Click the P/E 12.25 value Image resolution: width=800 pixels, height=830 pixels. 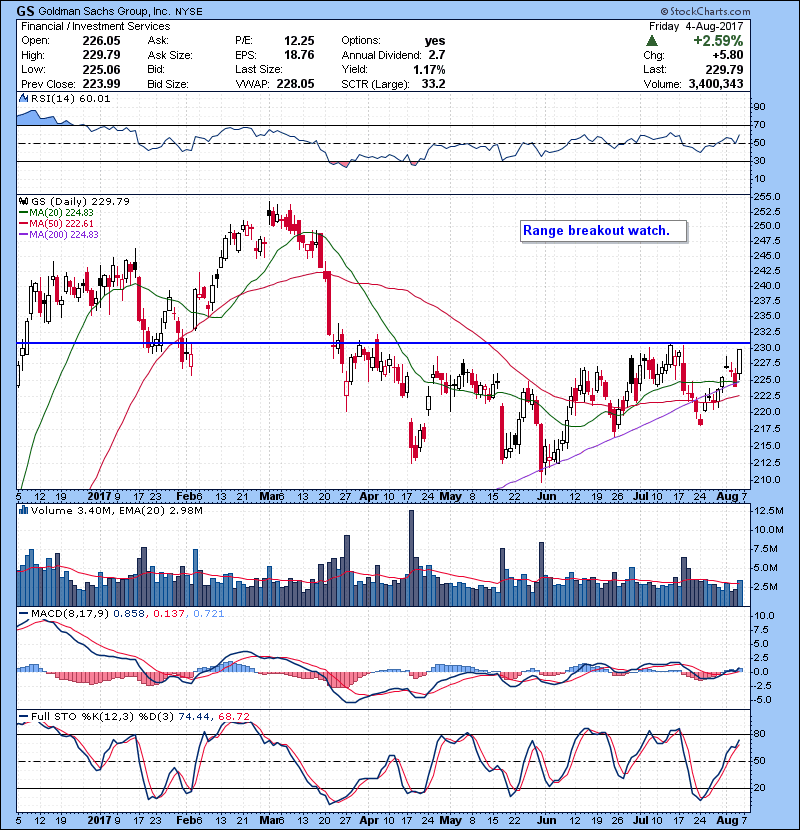299,41
